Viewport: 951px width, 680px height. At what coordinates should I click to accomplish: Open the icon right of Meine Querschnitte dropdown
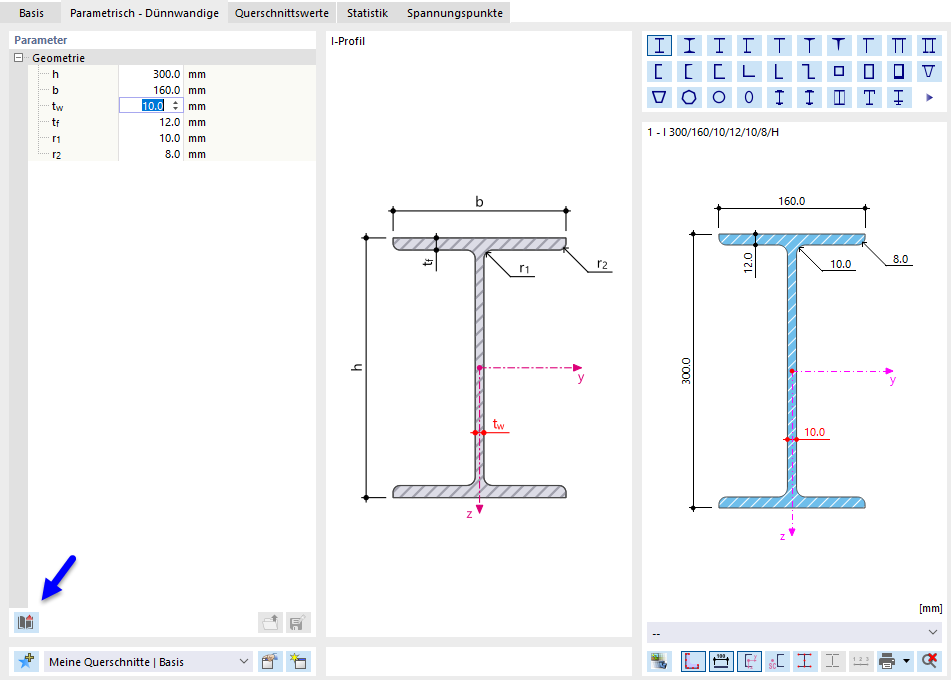[271, 661]
